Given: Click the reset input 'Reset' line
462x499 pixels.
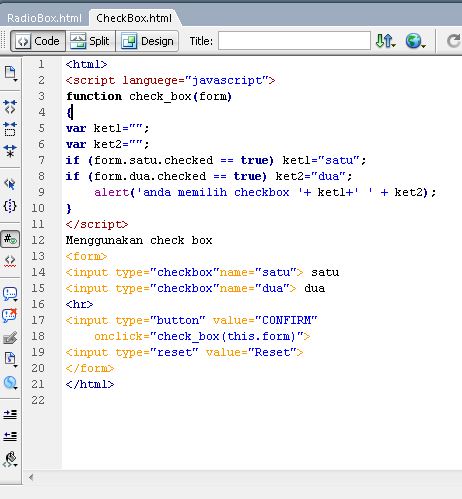Looking at the screenshot, I should (185, 352).
